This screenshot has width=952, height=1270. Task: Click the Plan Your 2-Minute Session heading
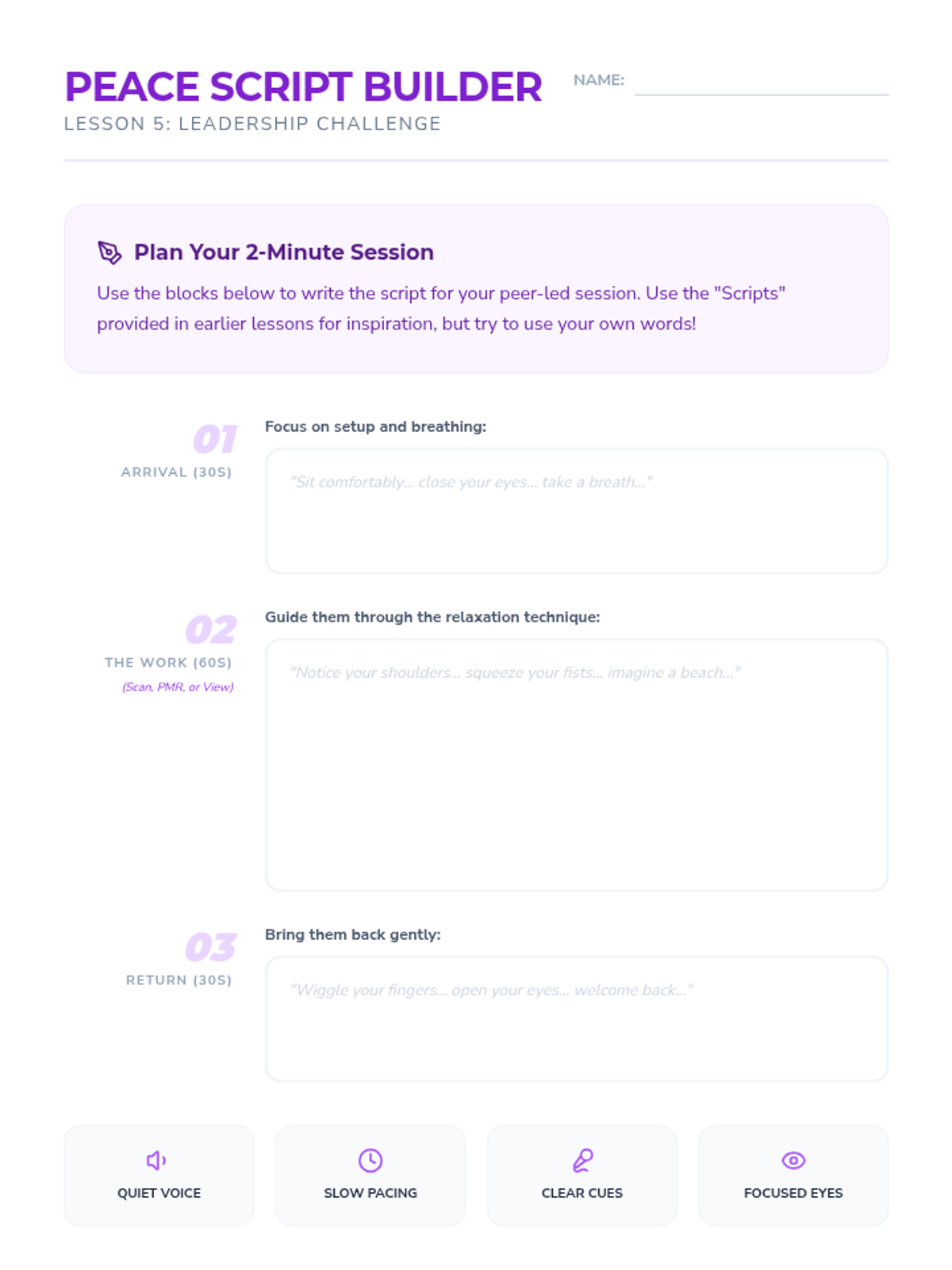click(284, 252)
